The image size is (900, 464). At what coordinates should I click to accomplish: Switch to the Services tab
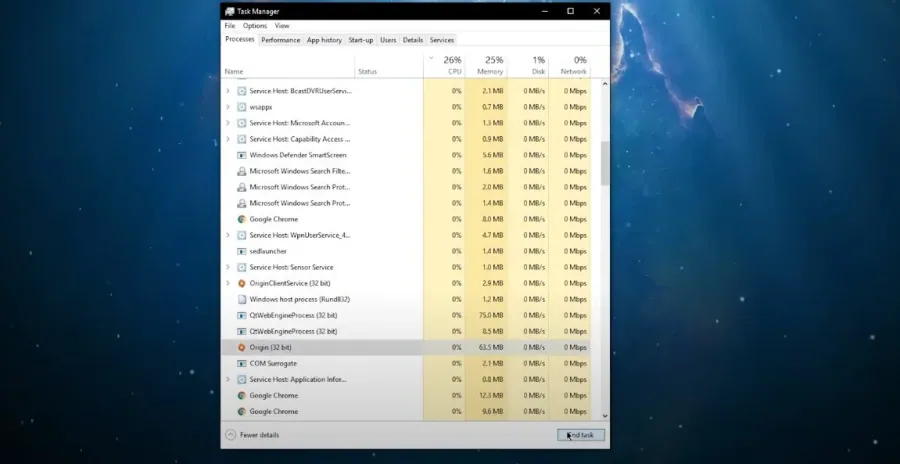(442, 40)
